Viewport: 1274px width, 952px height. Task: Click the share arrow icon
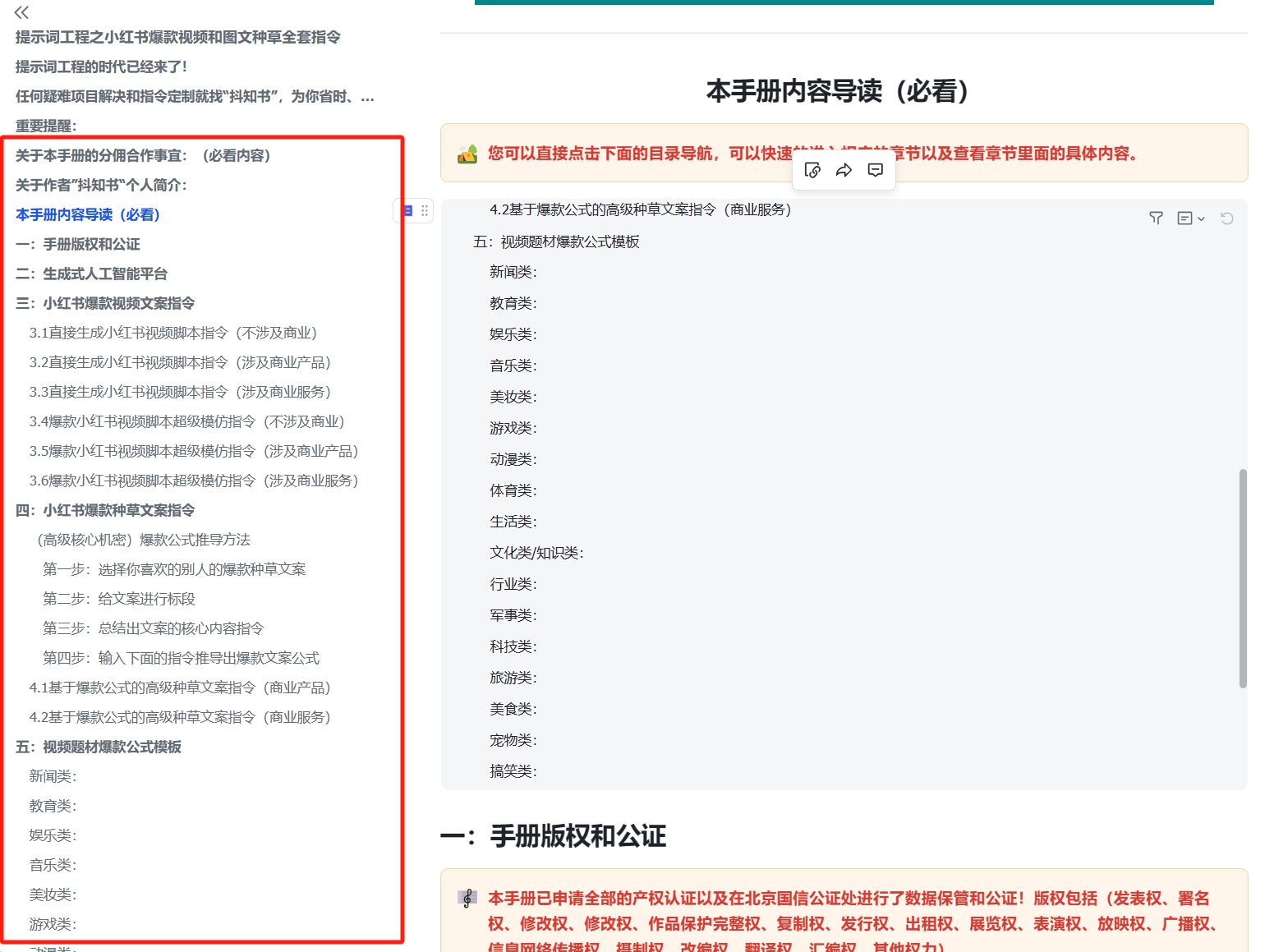click(844, 170)
